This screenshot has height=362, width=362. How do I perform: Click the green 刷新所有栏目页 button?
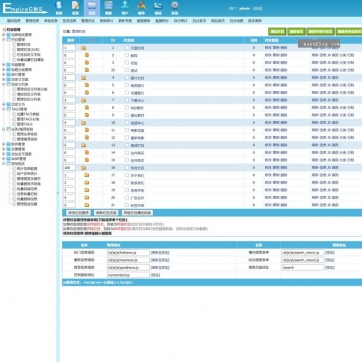(x=320, y=32)
